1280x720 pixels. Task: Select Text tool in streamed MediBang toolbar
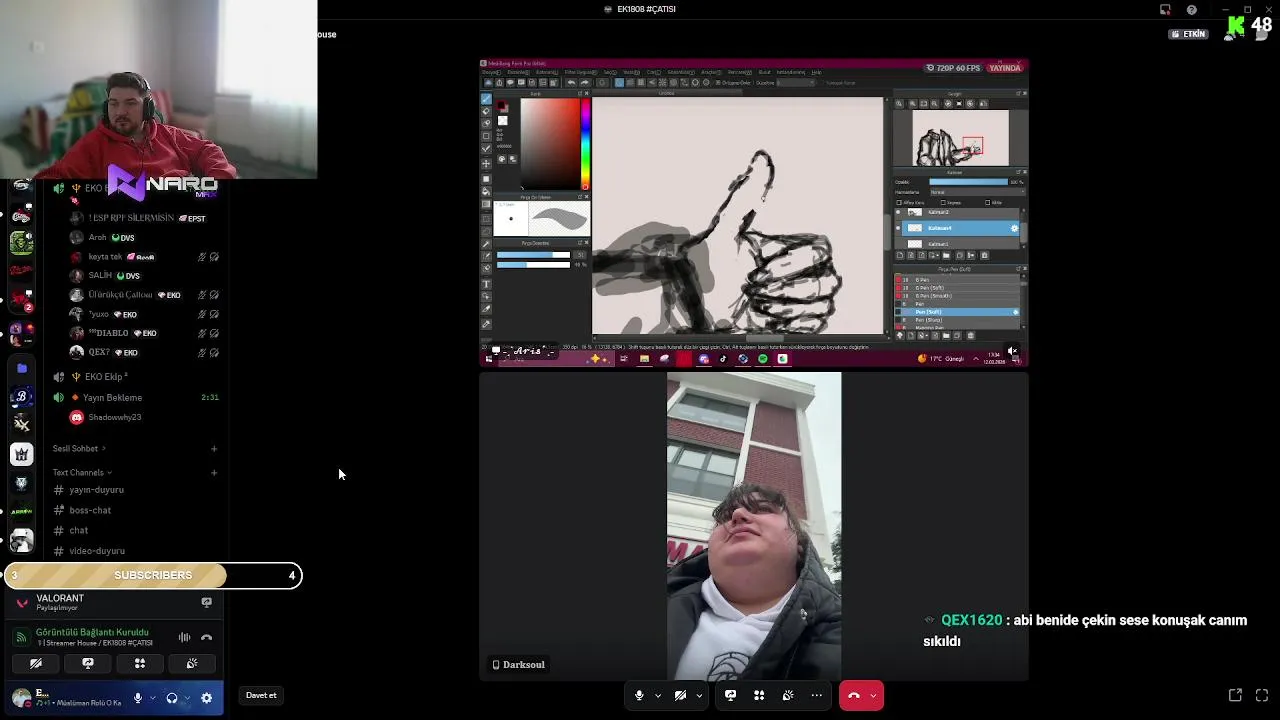coord(486,284)
